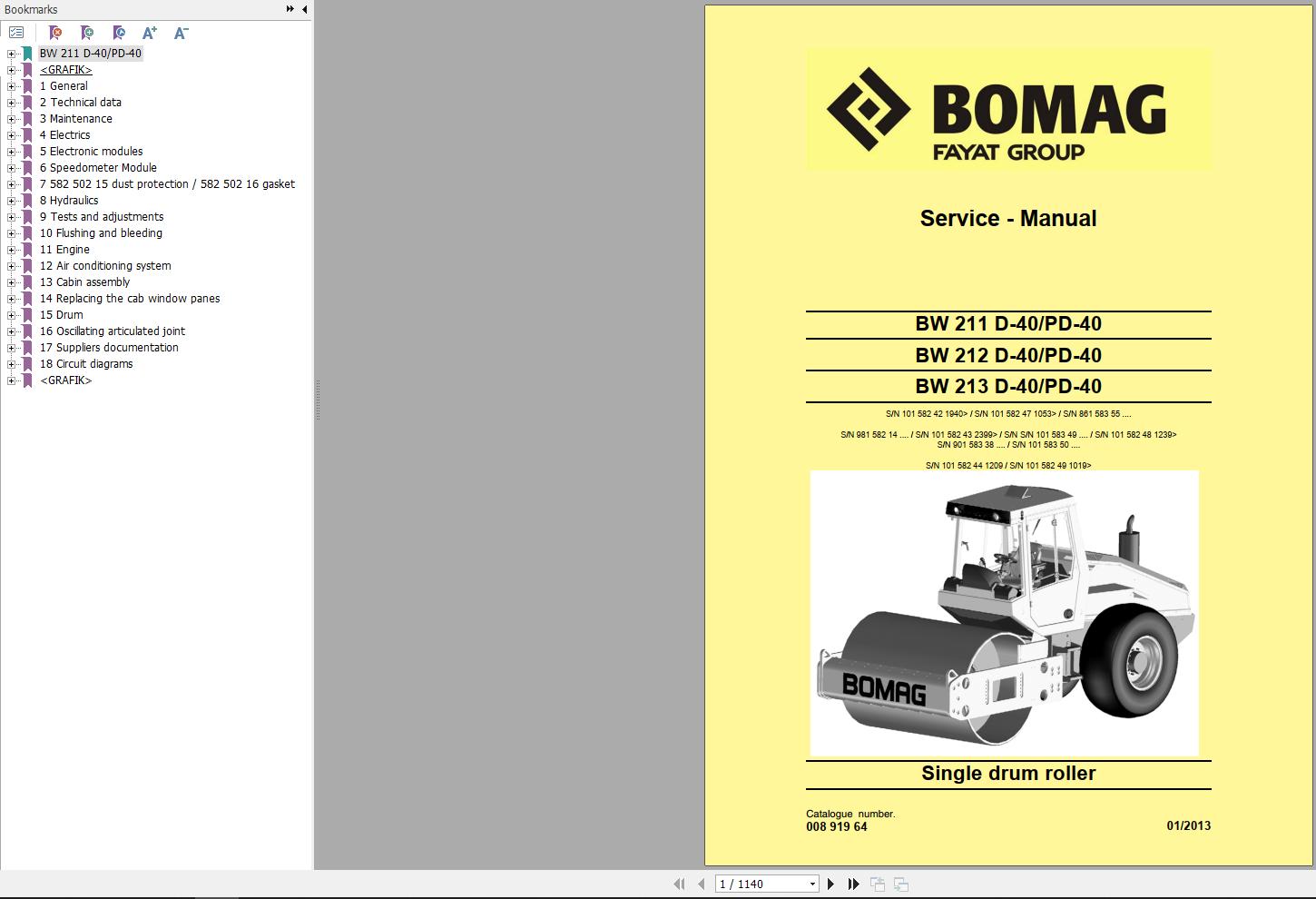Screen dimensions: 1316x899
Task: Increase bookmark text size with A+ icon
Action: point(149,32)
